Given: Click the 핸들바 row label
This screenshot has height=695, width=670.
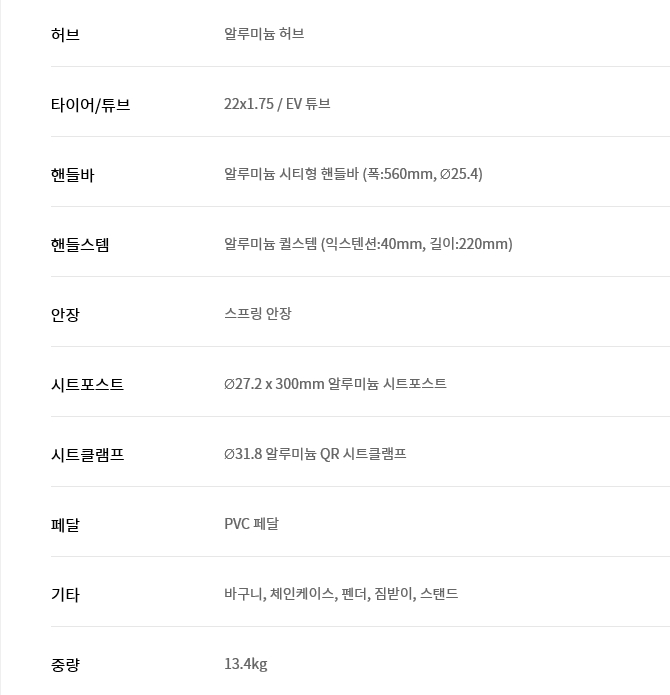Looking at the screenshot, I should tap(72, 175).
